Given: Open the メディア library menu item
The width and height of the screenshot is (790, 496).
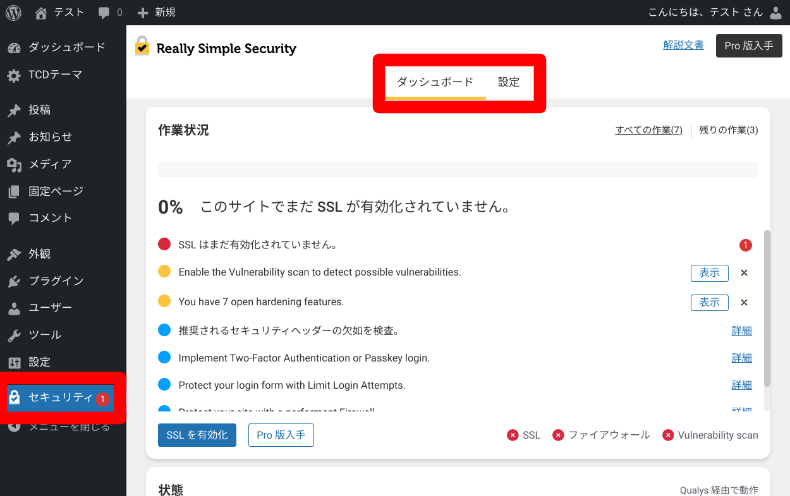Looking at the screenshot, I should click(49, 164).
